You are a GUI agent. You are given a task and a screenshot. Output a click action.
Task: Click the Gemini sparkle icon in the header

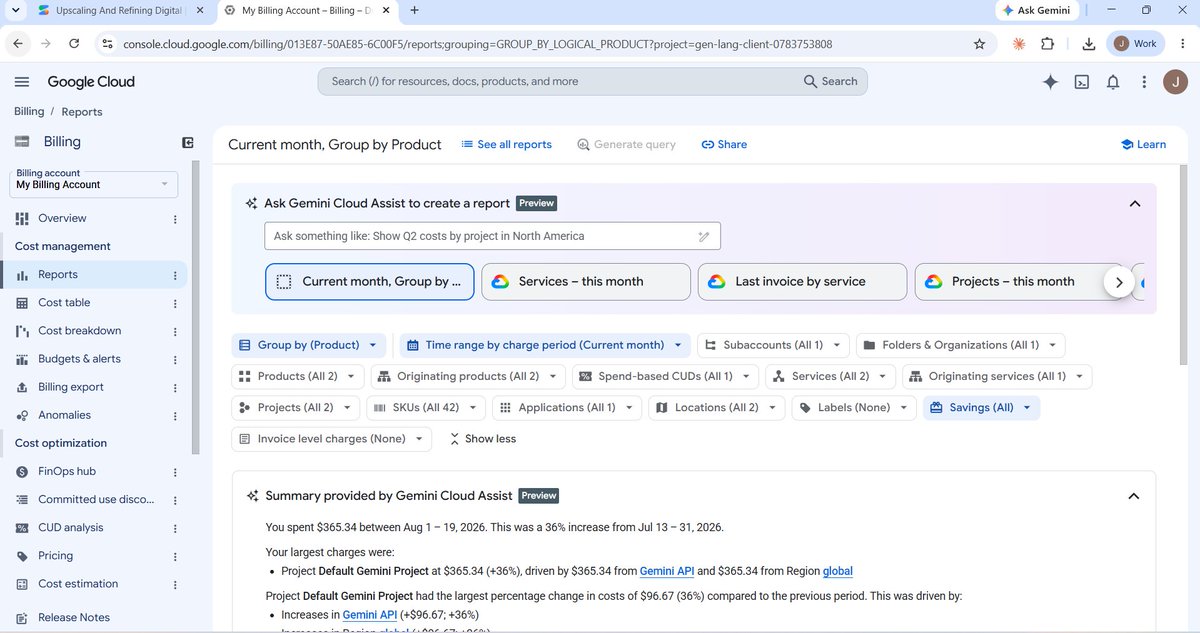tap(1050, 82)
